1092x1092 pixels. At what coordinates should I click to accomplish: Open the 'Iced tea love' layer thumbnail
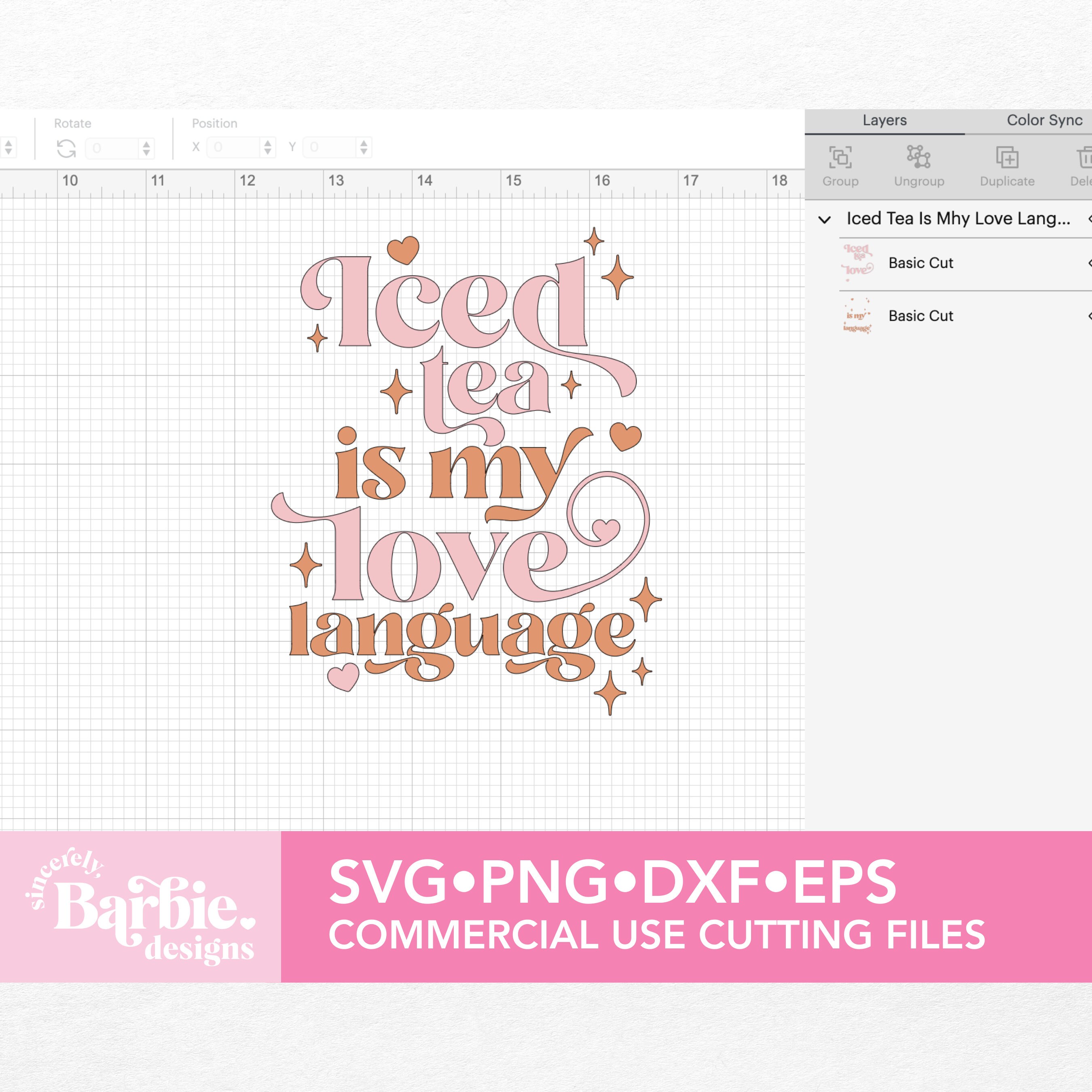click(857, 263)
